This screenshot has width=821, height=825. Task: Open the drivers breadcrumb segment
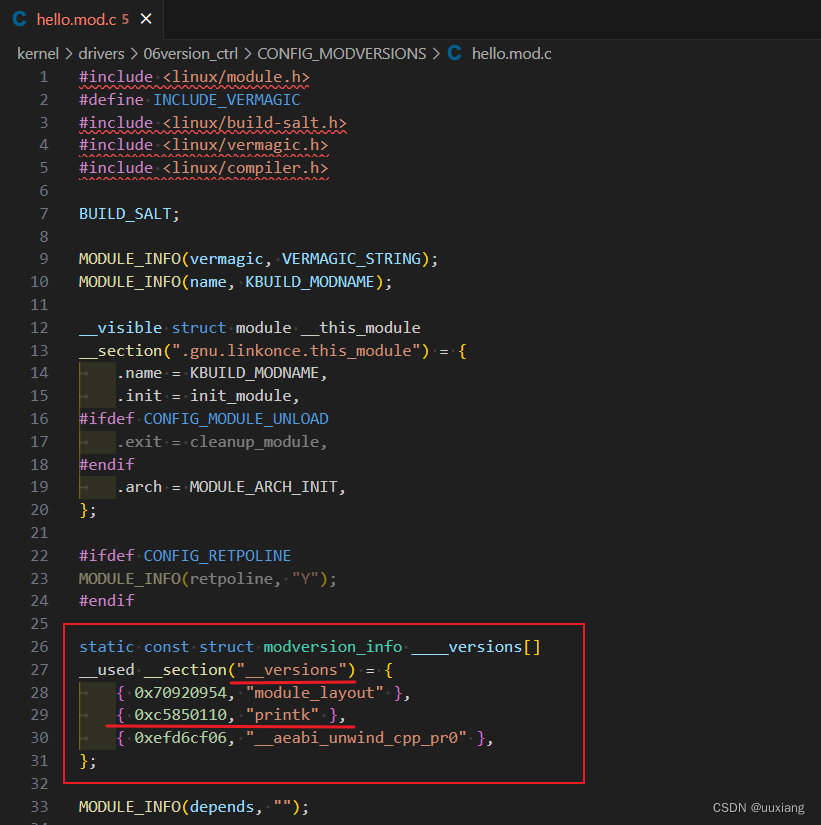(102, 54)
